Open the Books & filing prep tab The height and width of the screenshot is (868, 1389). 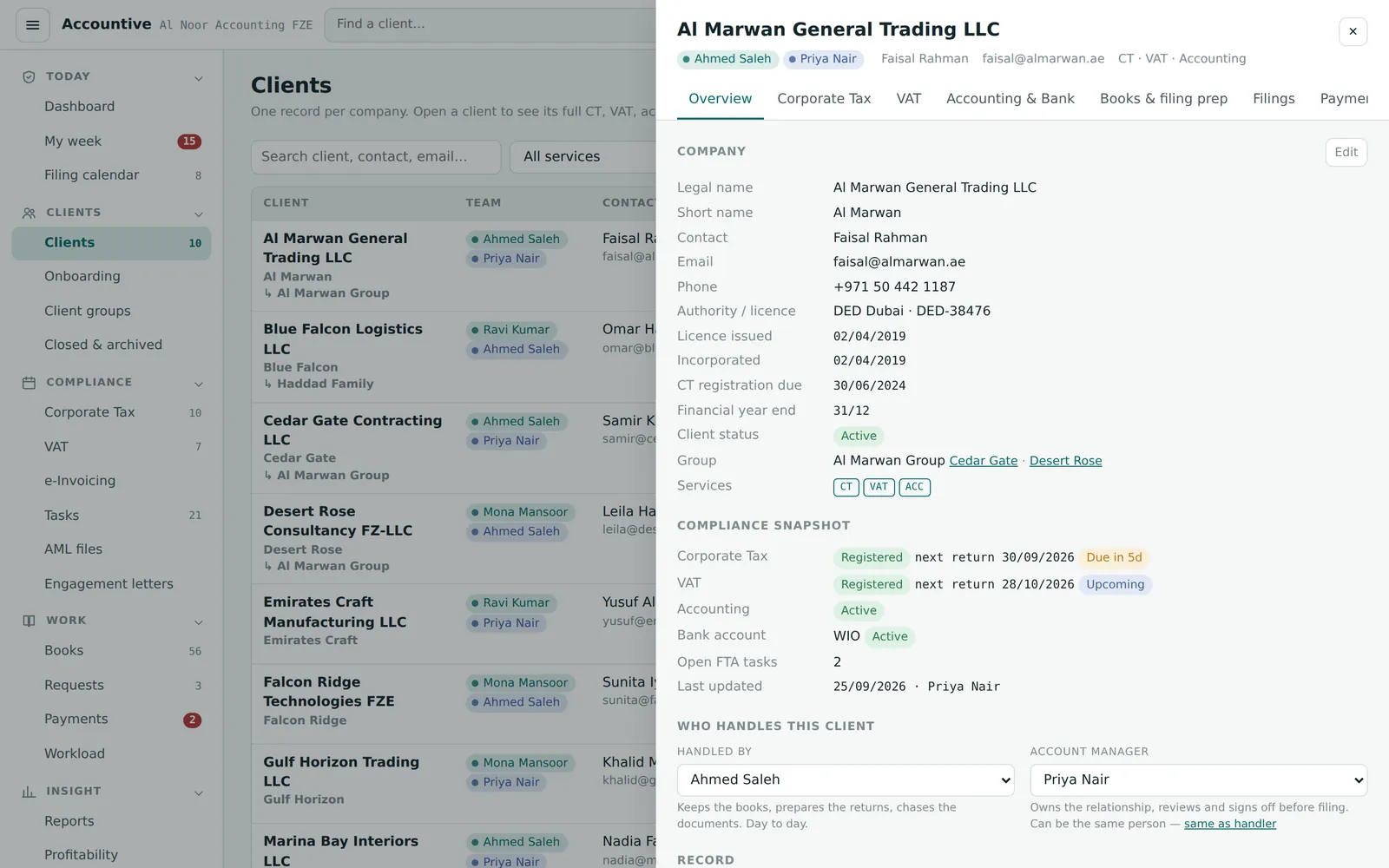click(x=1163, y=99)
